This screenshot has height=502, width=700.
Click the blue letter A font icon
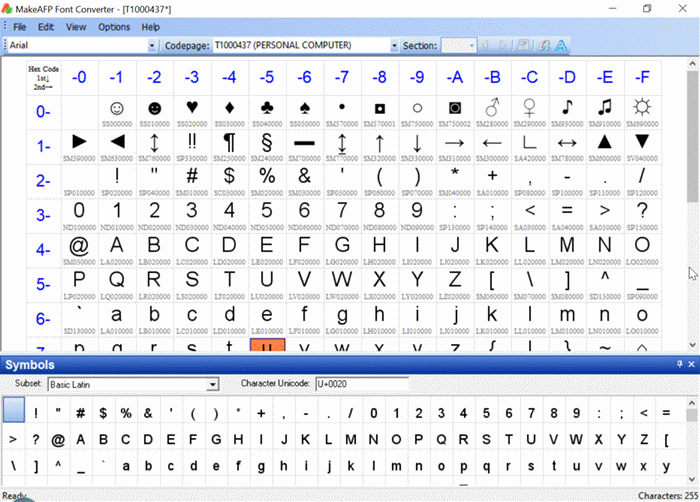tap(562, 45)
